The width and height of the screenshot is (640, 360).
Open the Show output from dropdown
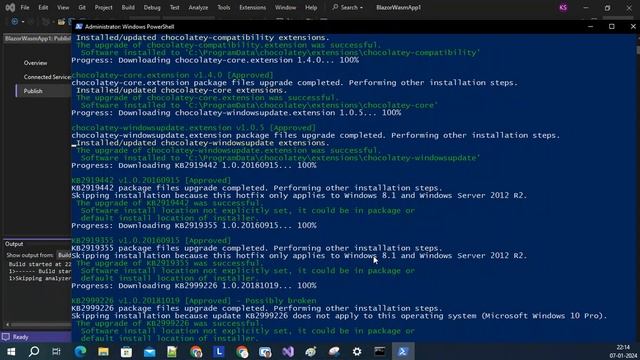click(x=64, y=255)
